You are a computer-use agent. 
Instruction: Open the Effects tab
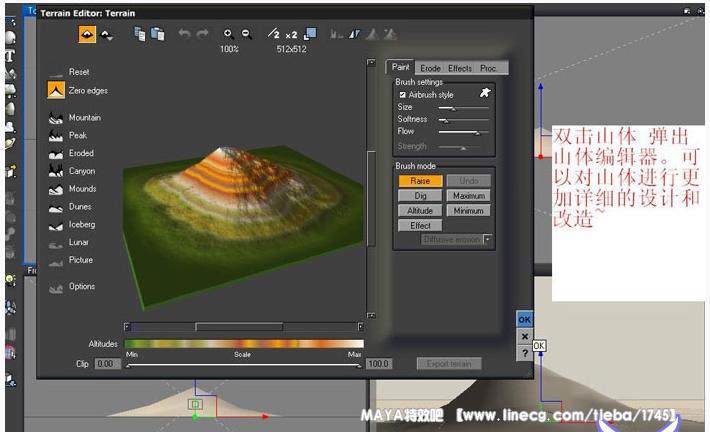click(460, 68)
